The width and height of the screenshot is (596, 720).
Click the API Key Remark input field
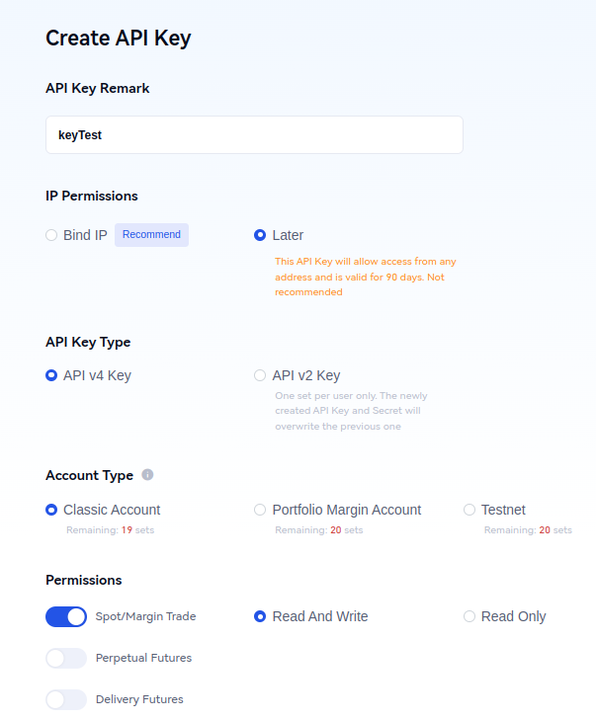(x=254, y=135)
